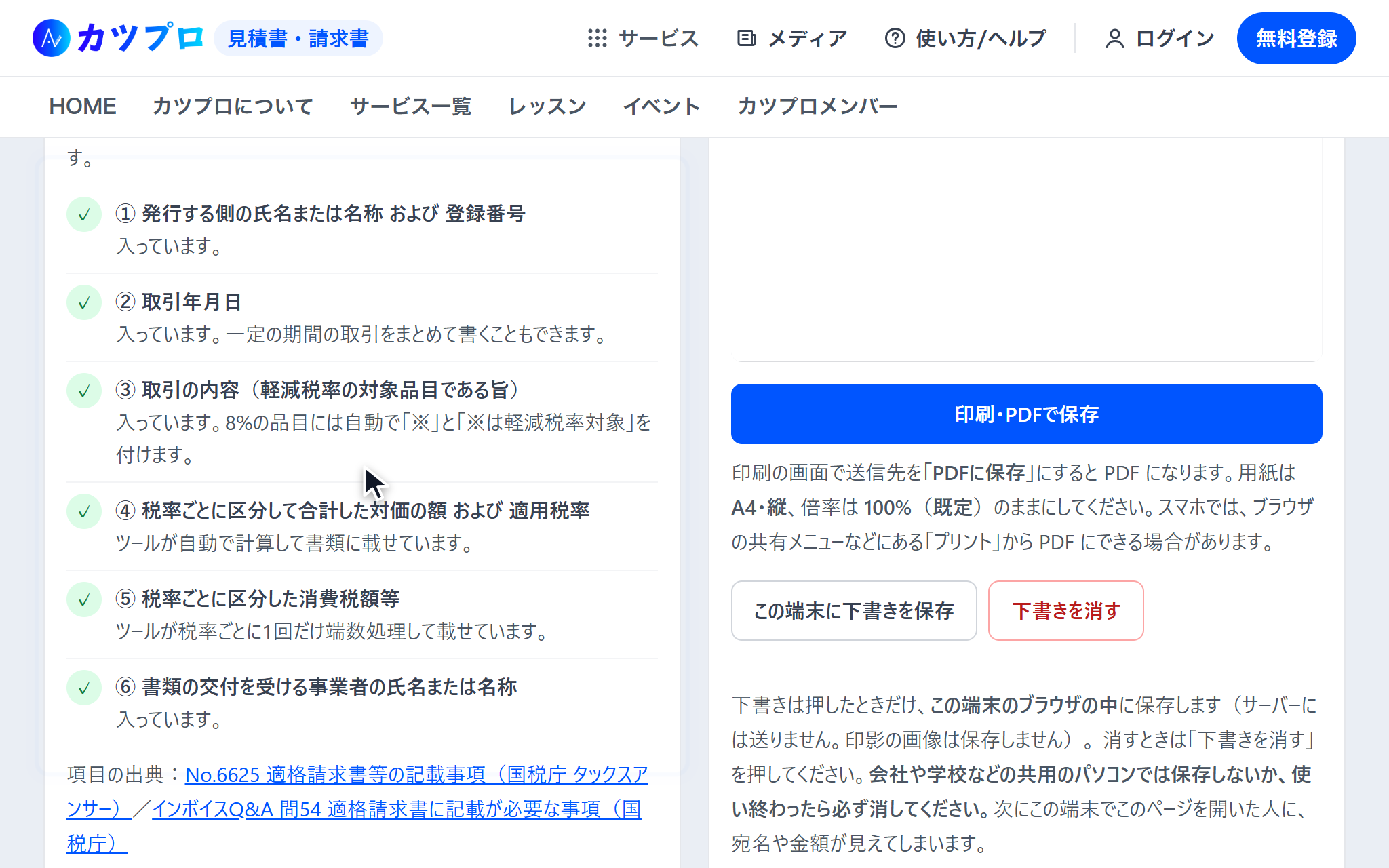Go to サービス一覧 page
The image size is (1389, 868).
(410, 106)
